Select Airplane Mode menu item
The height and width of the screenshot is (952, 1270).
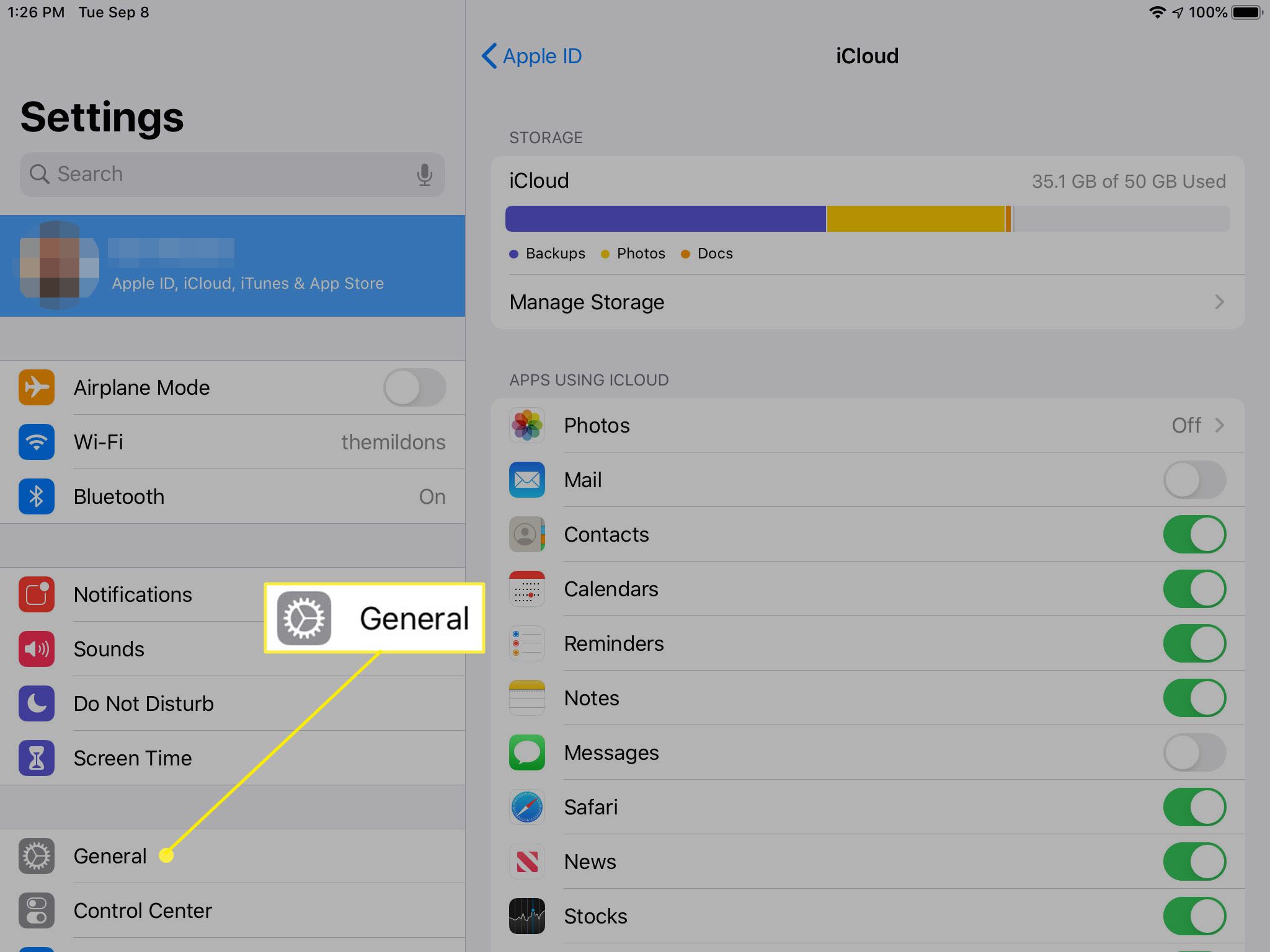[x=232, y=387]
